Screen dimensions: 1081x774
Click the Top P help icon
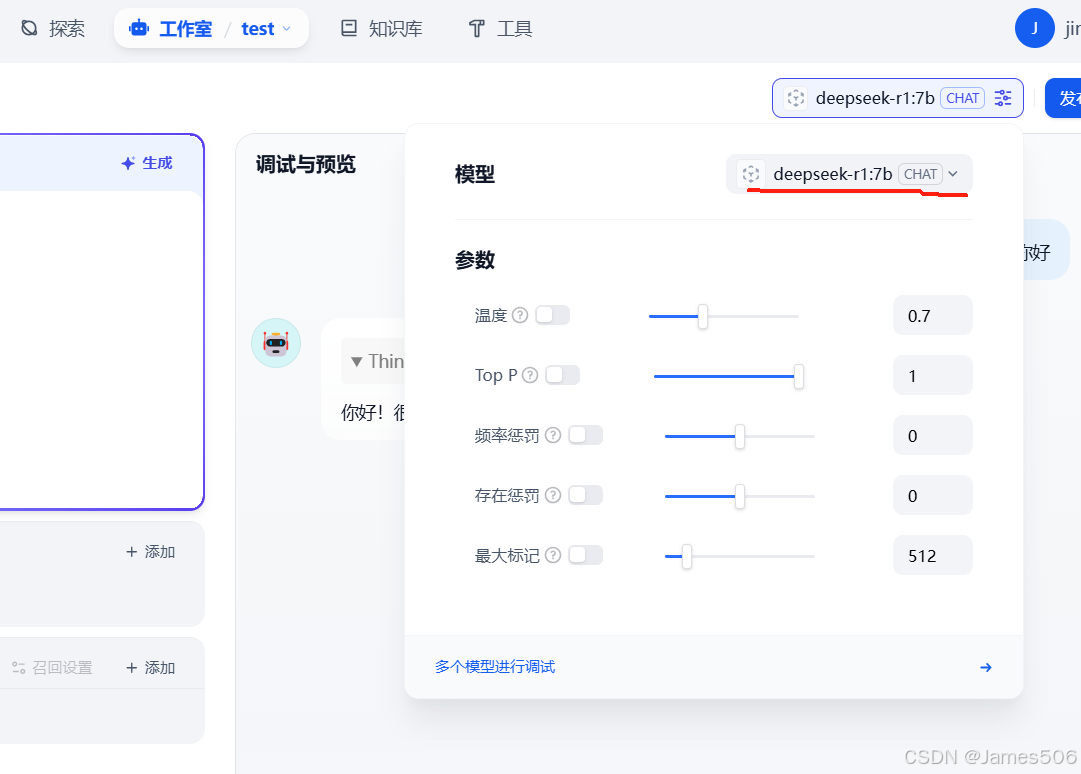click(x=529, y=375)
